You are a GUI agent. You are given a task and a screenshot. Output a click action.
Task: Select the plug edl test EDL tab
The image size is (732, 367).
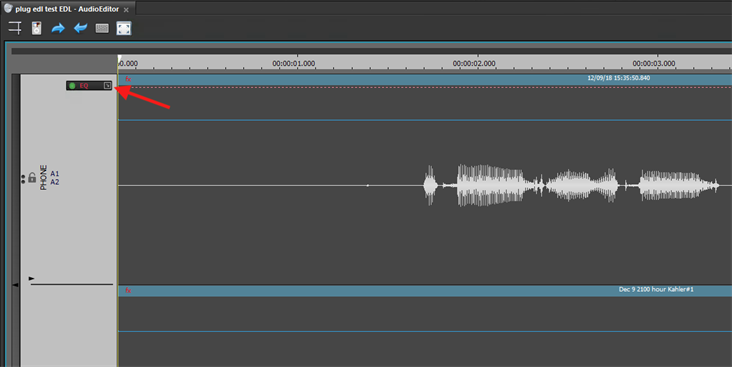(67, 9)
